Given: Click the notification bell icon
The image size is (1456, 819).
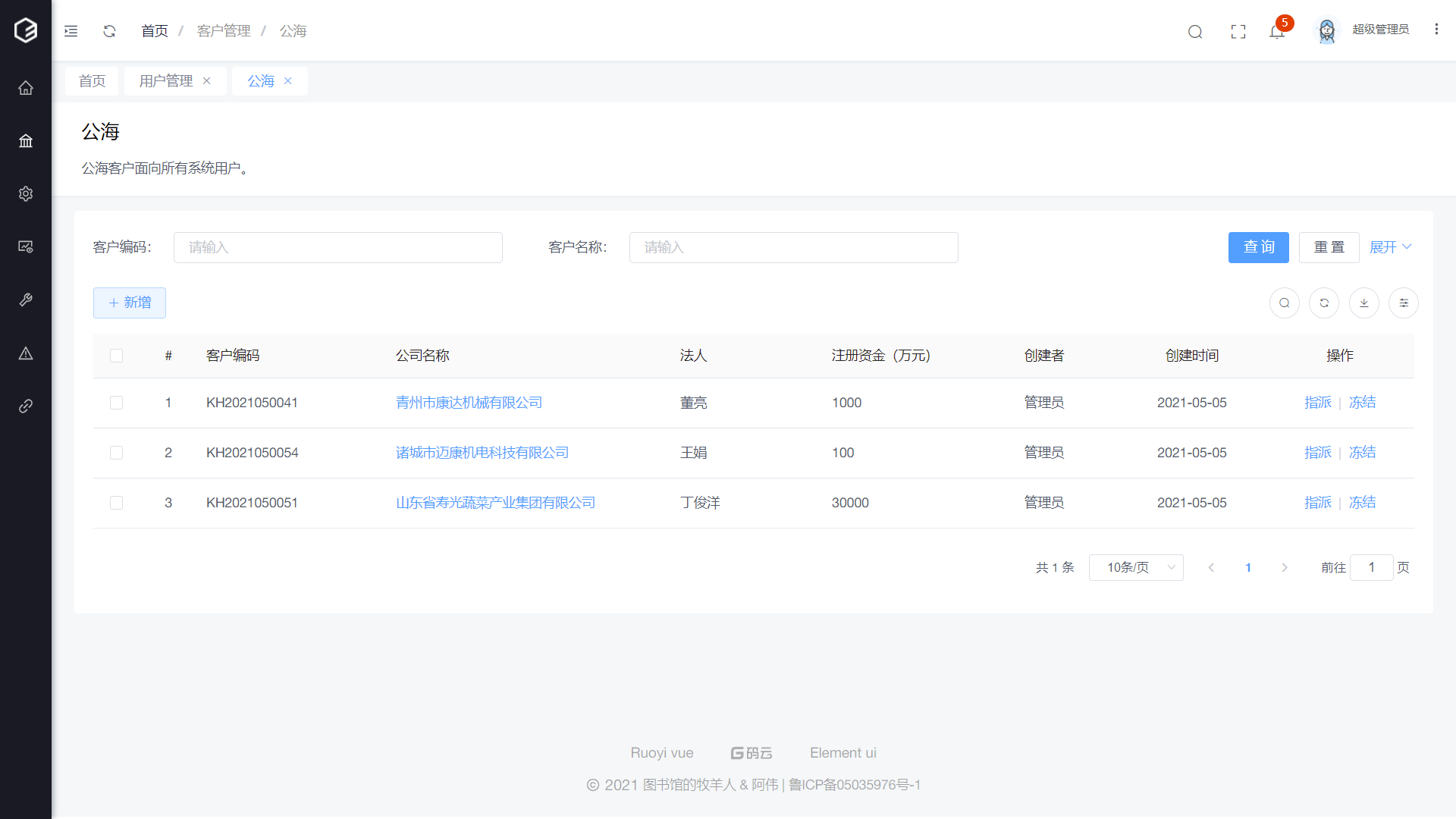Looking at the screenshot, I should (1276, 31).
